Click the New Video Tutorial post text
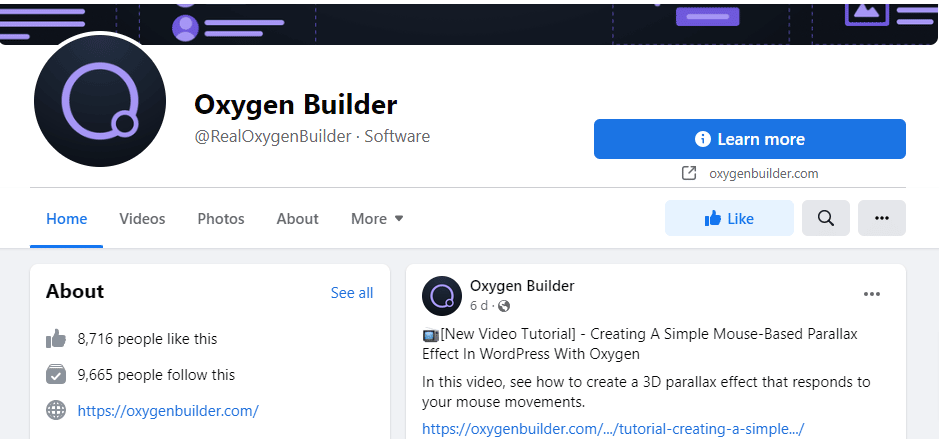The image size is (939, 439). click(640, 344)
